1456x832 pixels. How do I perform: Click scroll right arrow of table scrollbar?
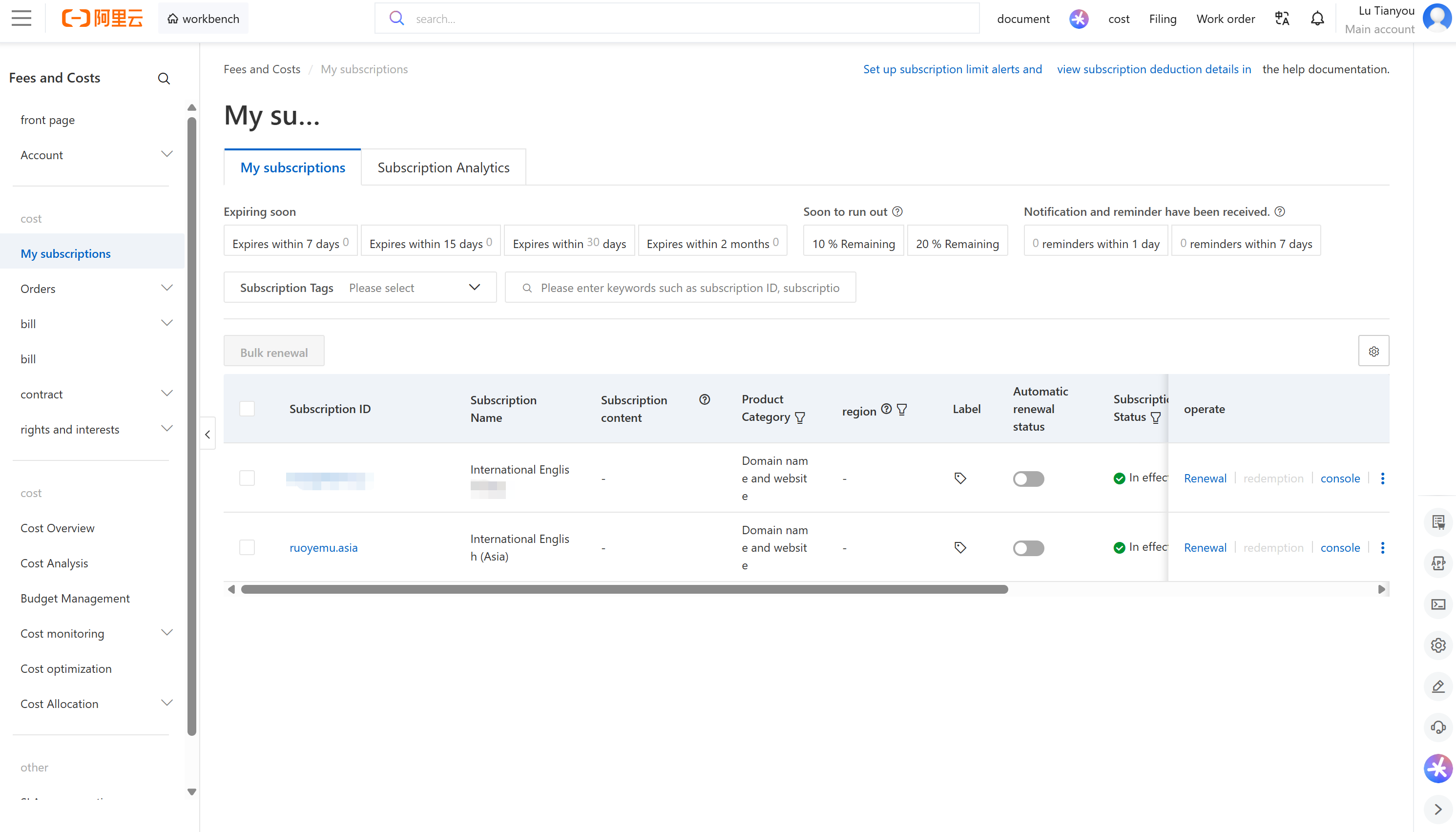(x=1381, y=589)
